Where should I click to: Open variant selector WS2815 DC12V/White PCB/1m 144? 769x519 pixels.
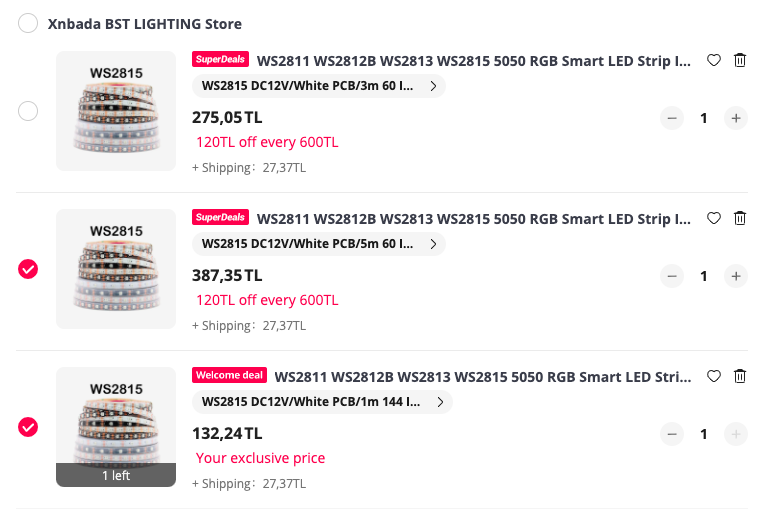coord(322,402)
